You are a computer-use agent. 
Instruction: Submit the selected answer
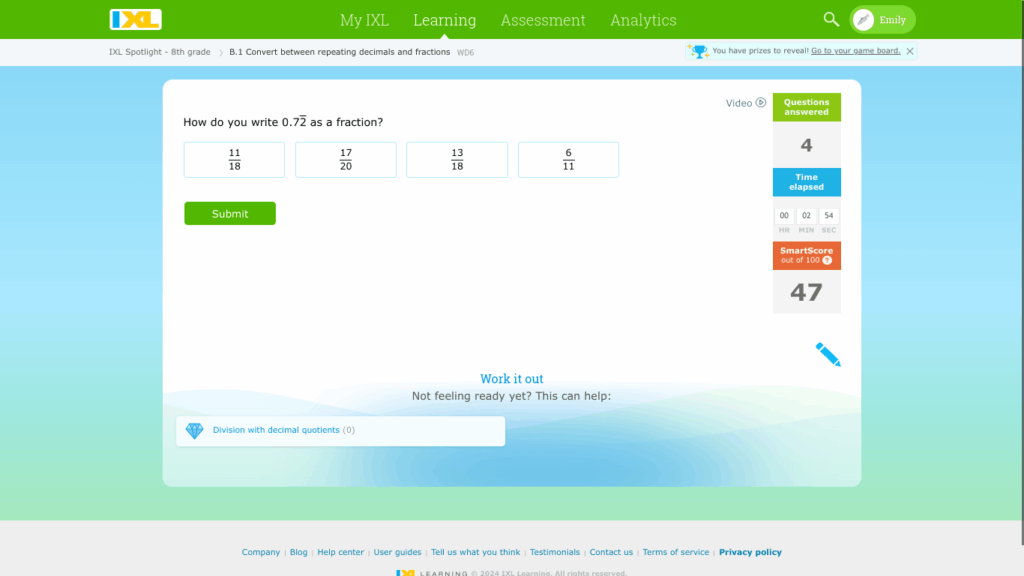click(230, 214)
